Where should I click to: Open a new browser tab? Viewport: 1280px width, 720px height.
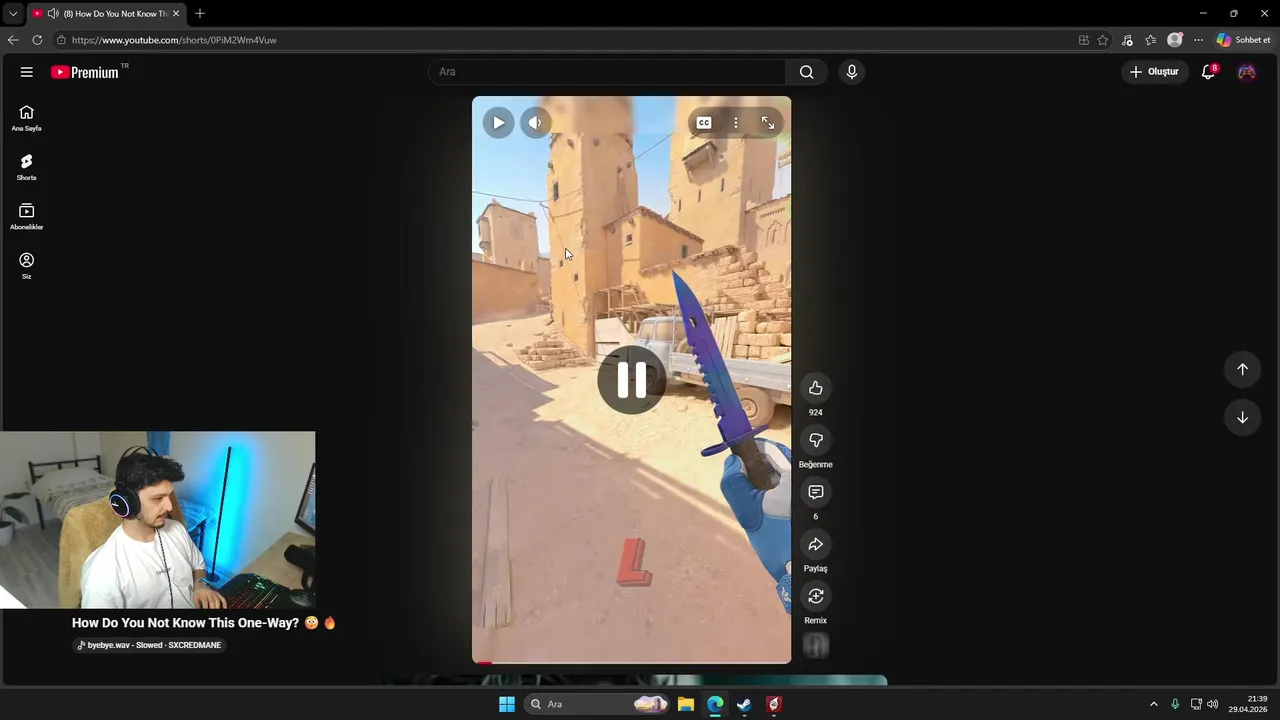(200, 14)
